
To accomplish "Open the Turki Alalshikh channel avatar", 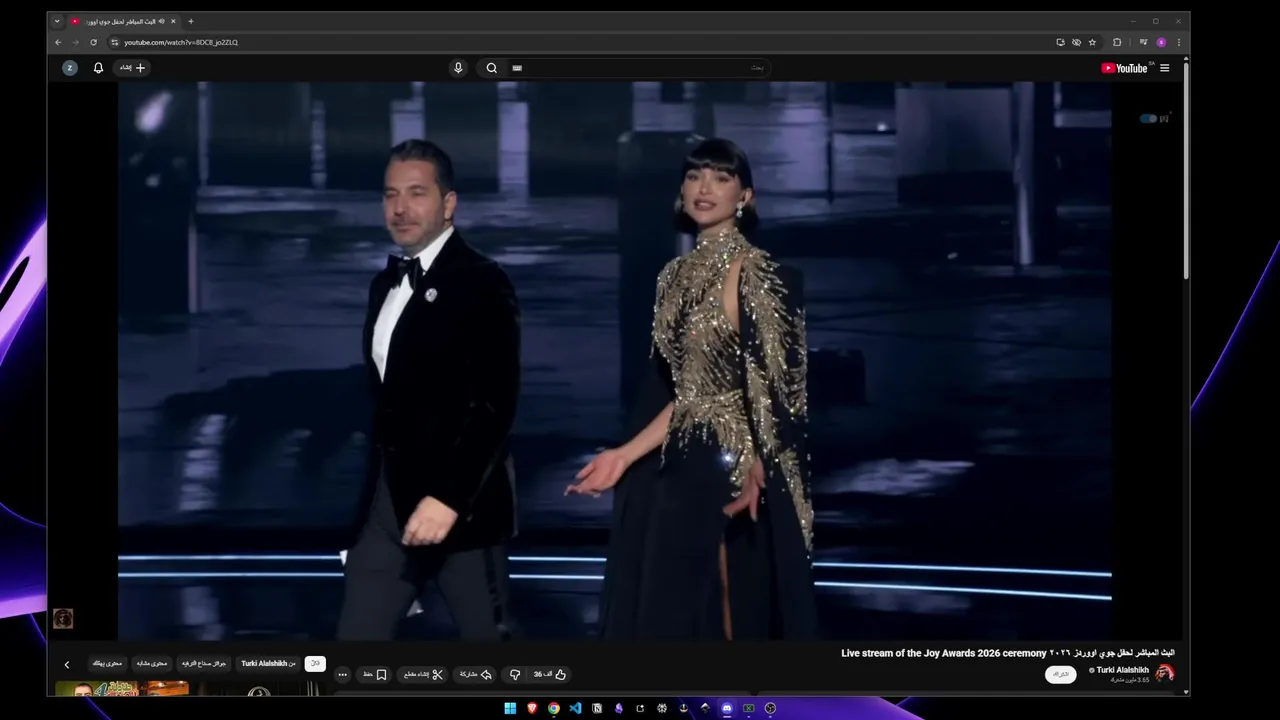I will click(1164, 674).
